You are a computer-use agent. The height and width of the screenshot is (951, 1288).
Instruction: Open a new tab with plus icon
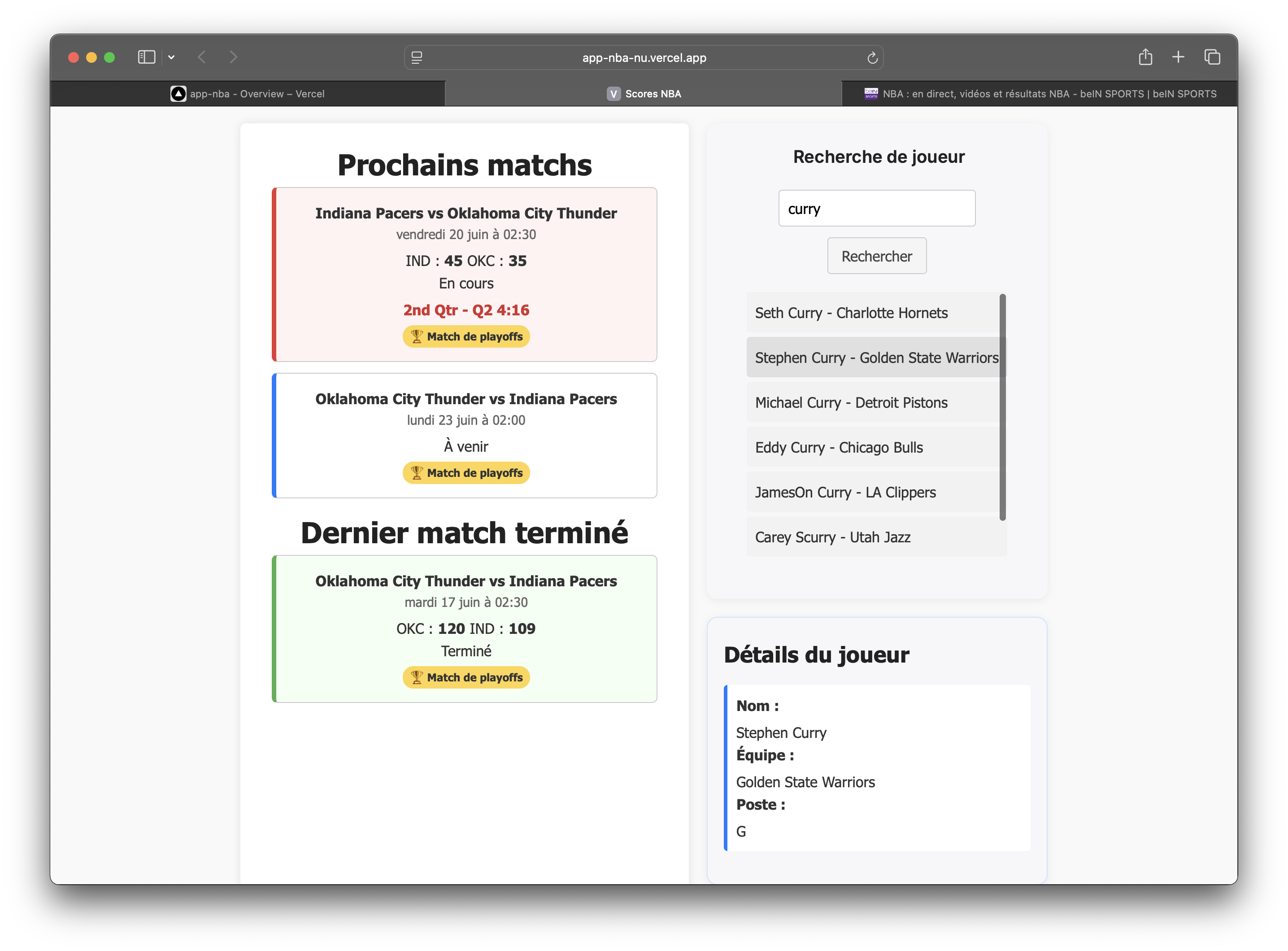(1178, 57)
